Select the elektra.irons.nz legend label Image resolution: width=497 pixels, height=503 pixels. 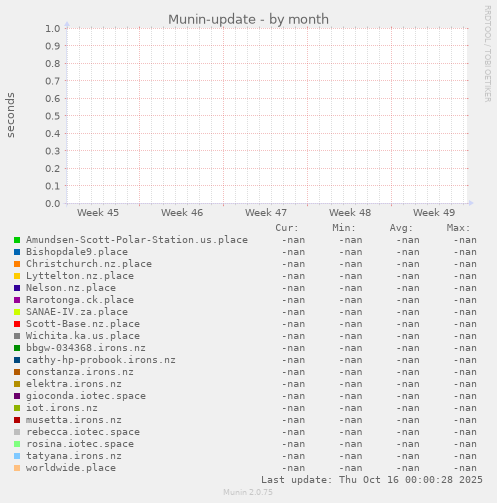pyautogui.click(x=74, y=384)
